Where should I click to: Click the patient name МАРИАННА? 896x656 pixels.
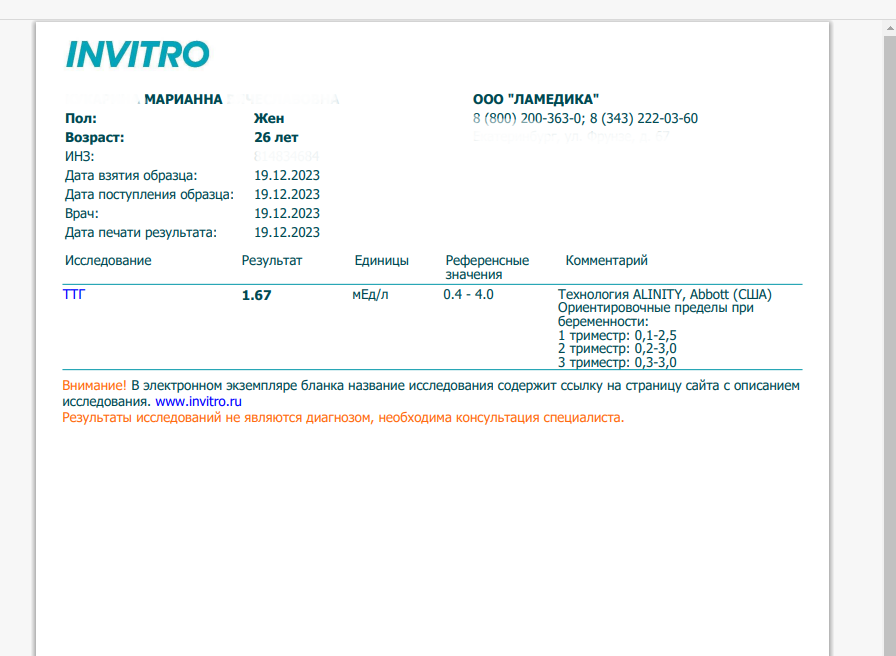183,100
